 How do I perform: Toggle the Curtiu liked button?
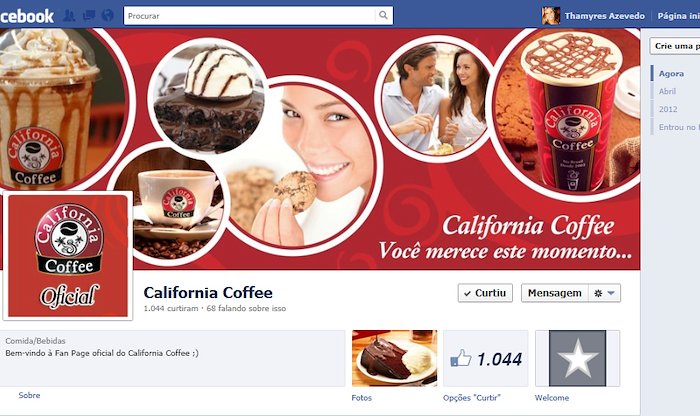point(485,293)
